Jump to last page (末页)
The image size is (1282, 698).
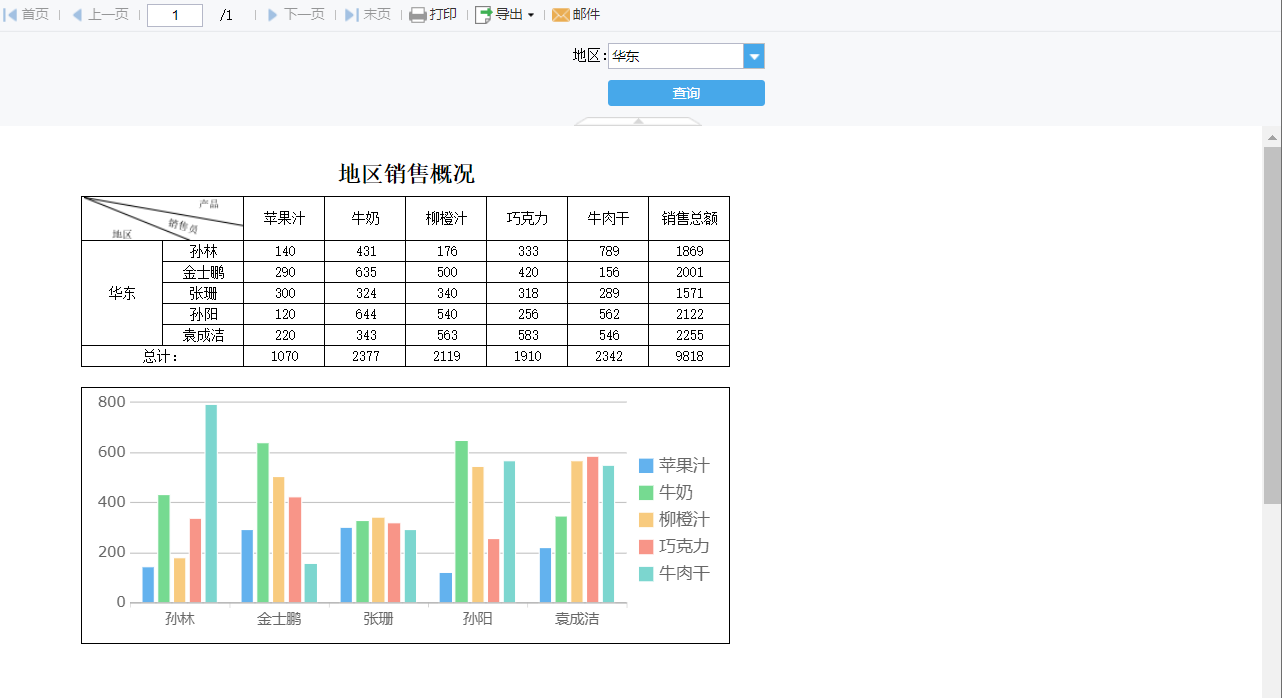coord(368,15)
